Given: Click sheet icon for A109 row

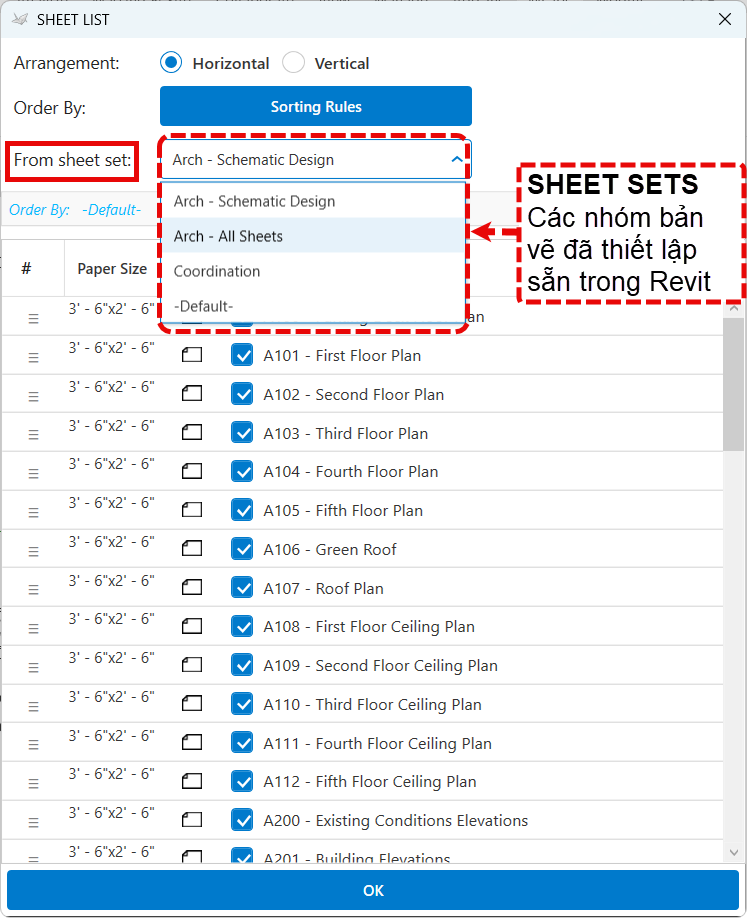Looking at the screenshot, I should [x=192, y=665].
